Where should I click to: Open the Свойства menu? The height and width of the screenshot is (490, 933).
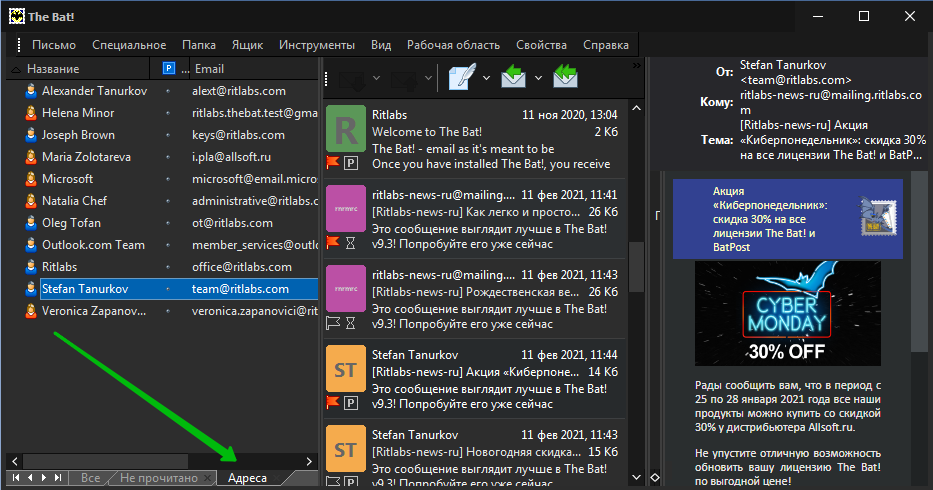[541, 45]
